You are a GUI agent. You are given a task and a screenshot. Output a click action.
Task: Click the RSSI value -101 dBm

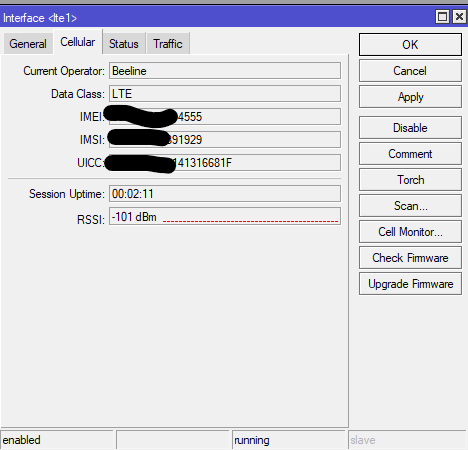134,217
